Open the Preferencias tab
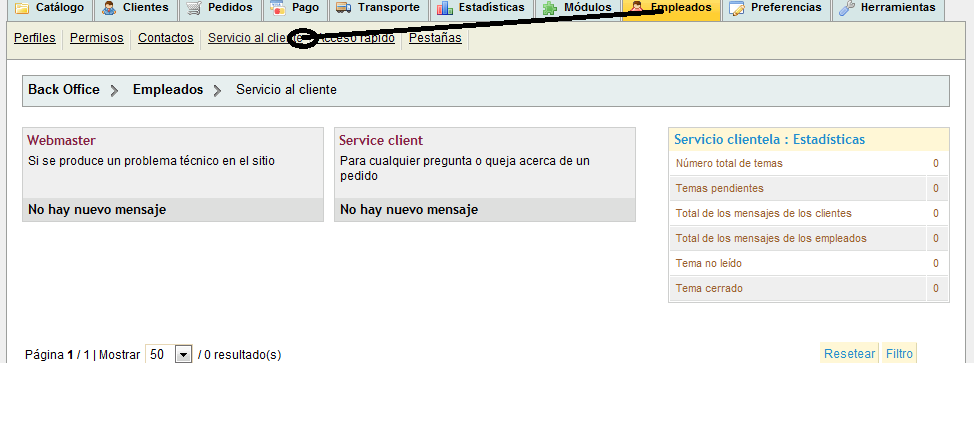 click(x=777, y=9)
